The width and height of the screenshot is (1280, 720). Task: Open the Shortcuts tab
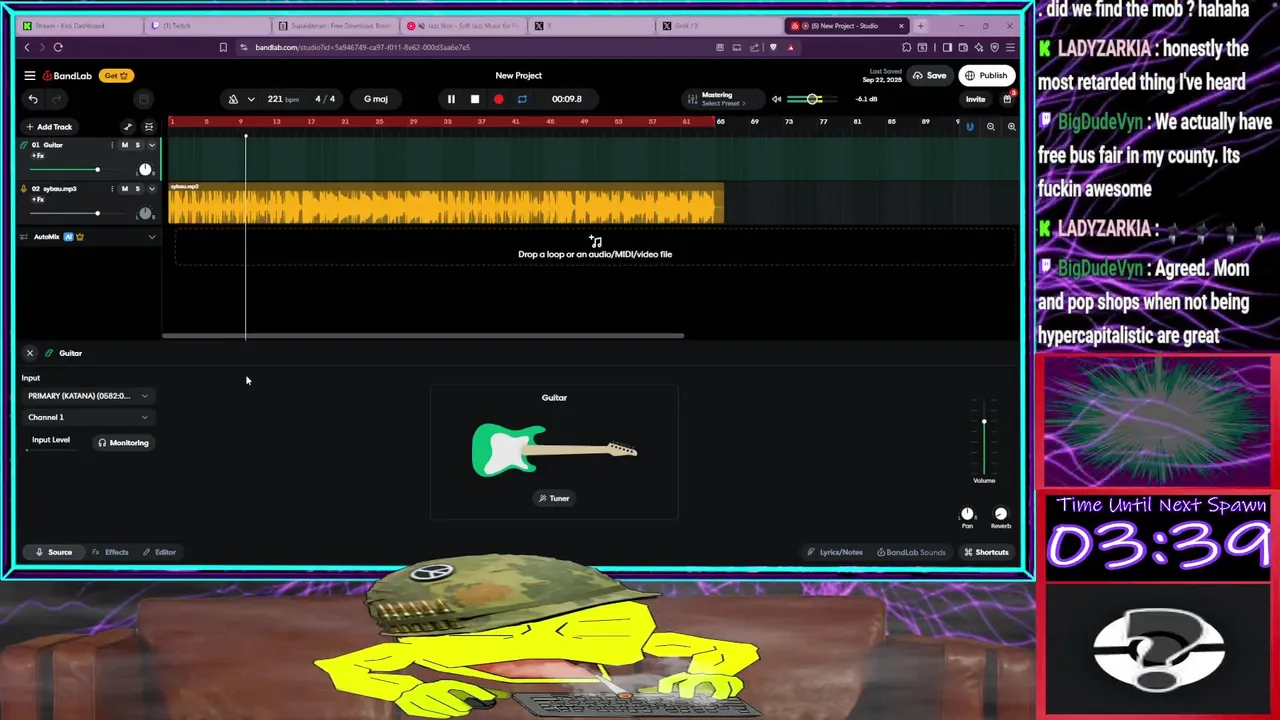[x=986, y=552]
